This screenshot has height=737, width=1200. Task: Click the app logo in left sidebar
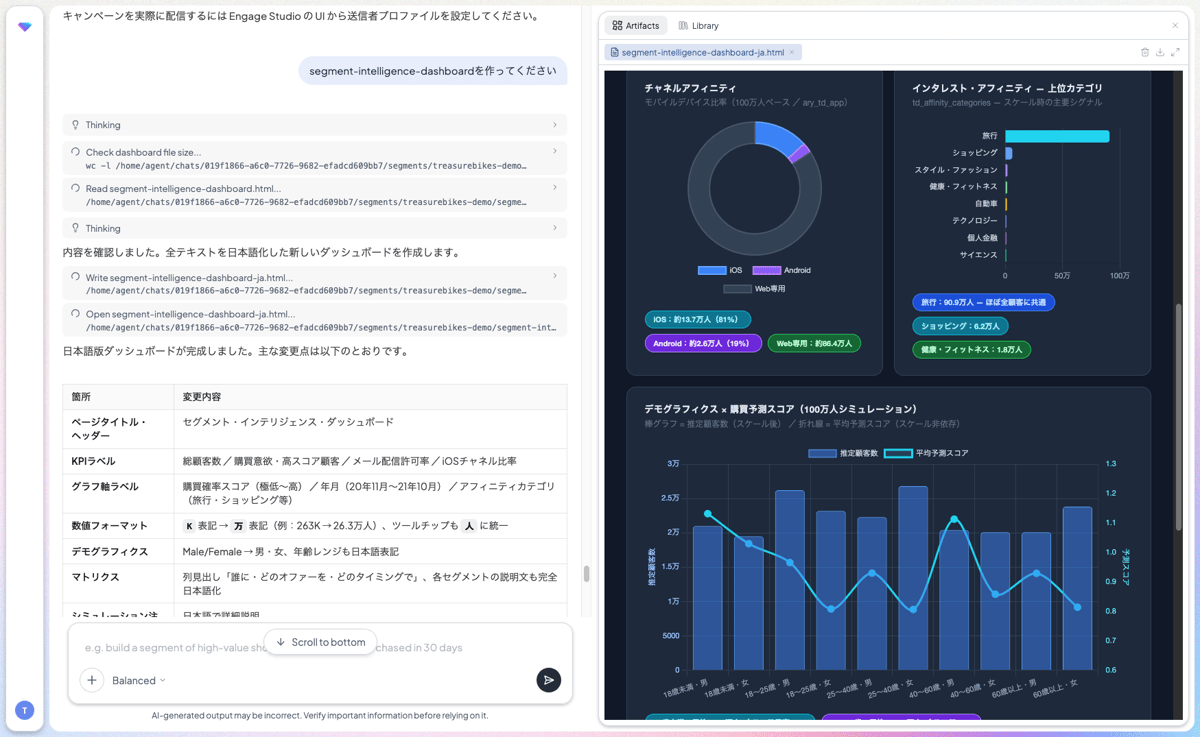[25, 27]
